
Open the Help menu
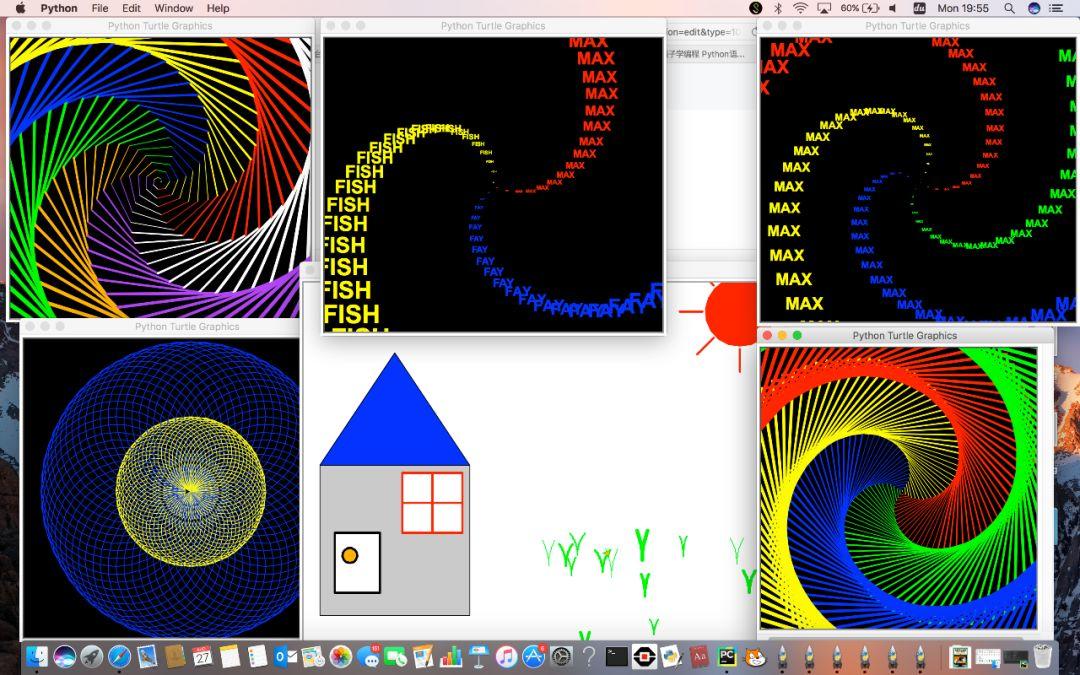tap(218, 8)
